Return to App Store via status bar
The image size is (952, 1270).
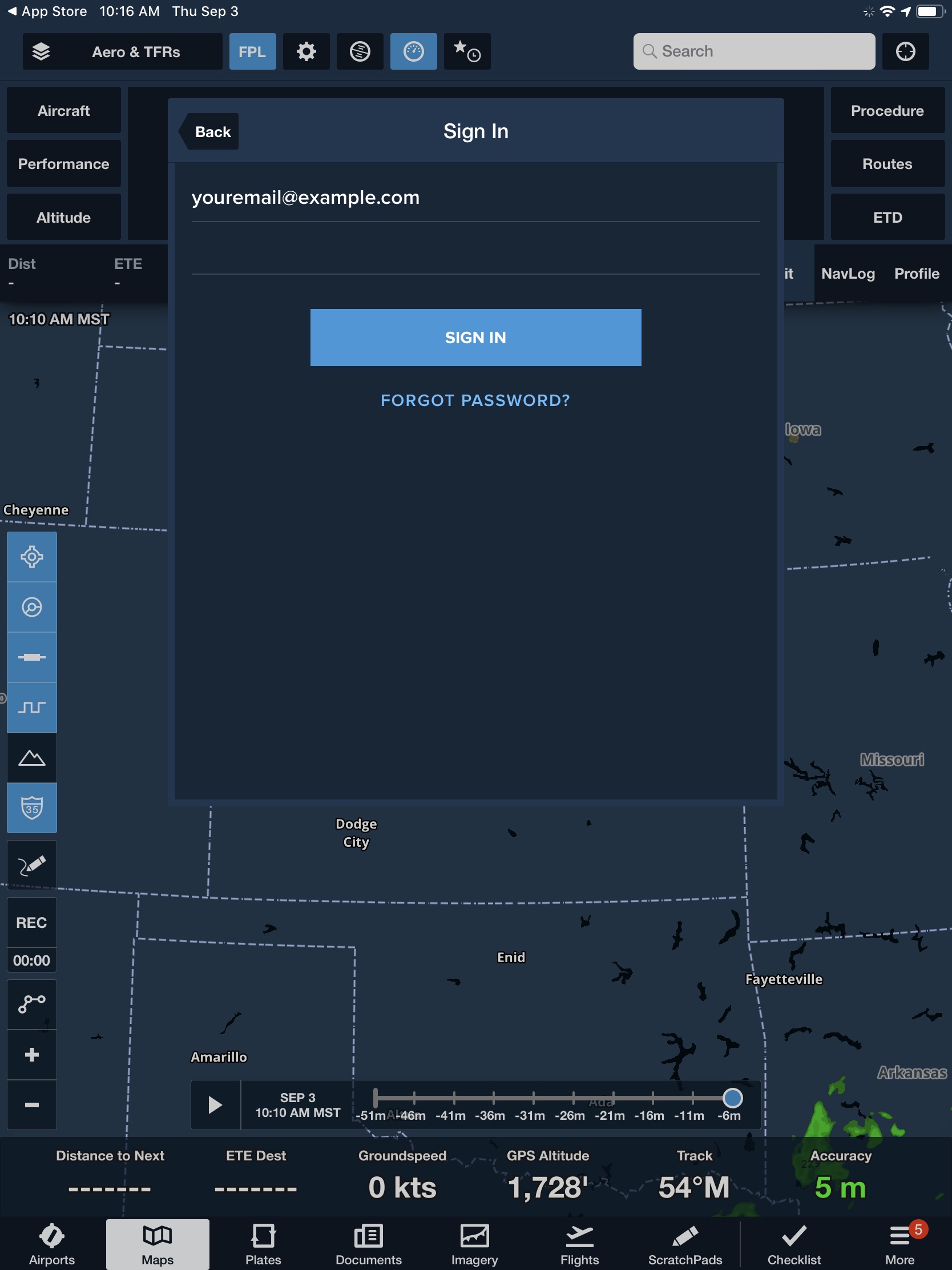click(47, 11)
